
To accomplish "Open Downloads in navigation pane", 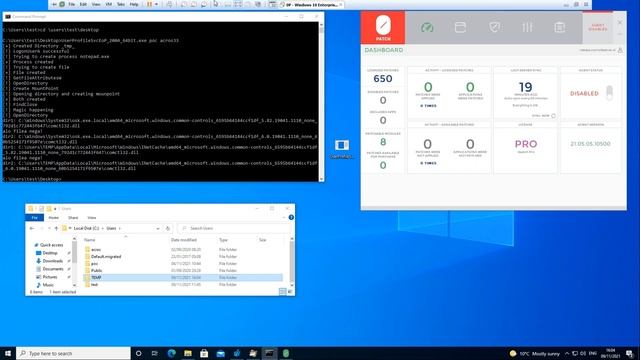I will point(53,261).
